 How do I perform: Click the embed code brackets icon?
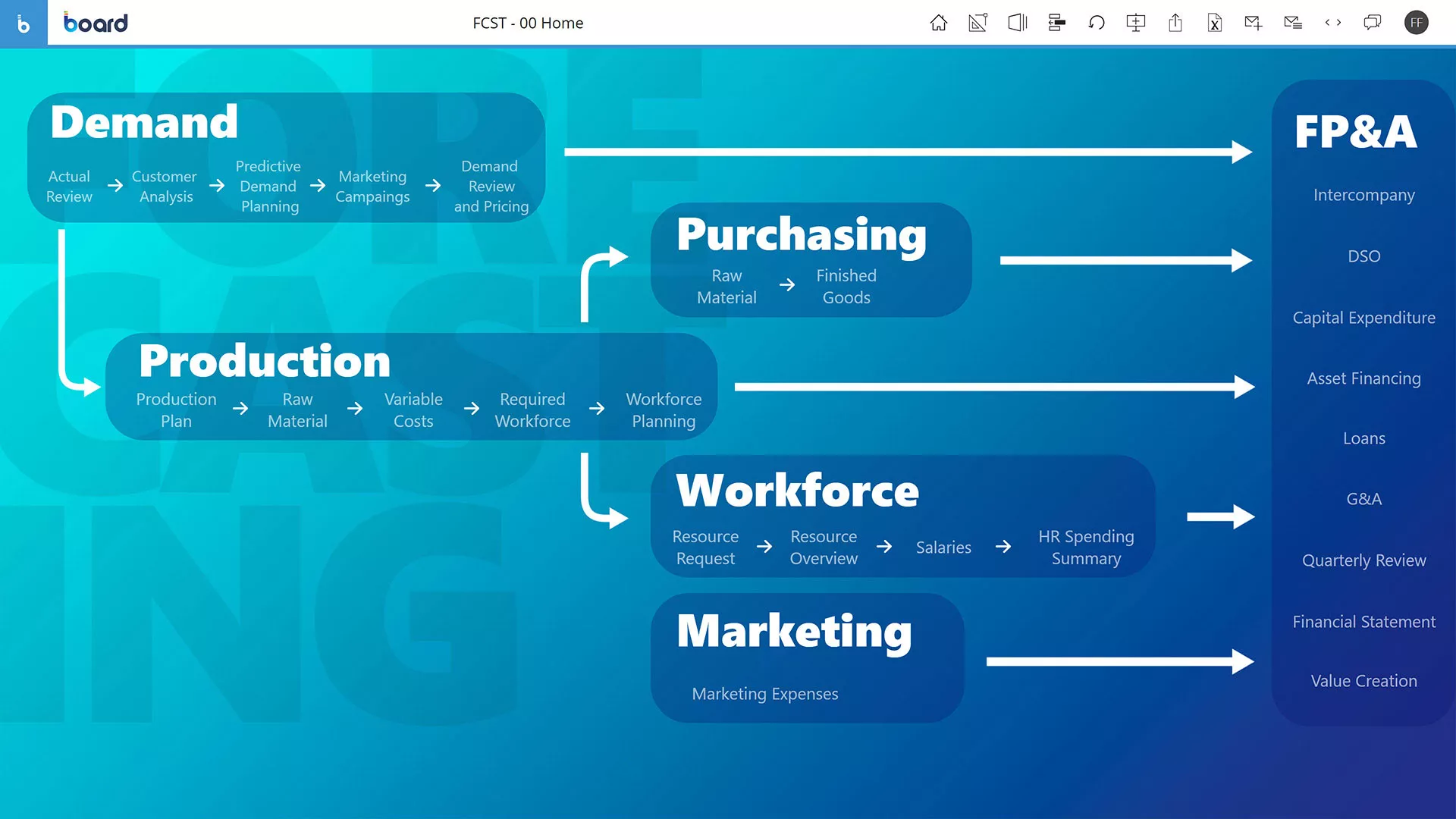tap(1333, 23)
